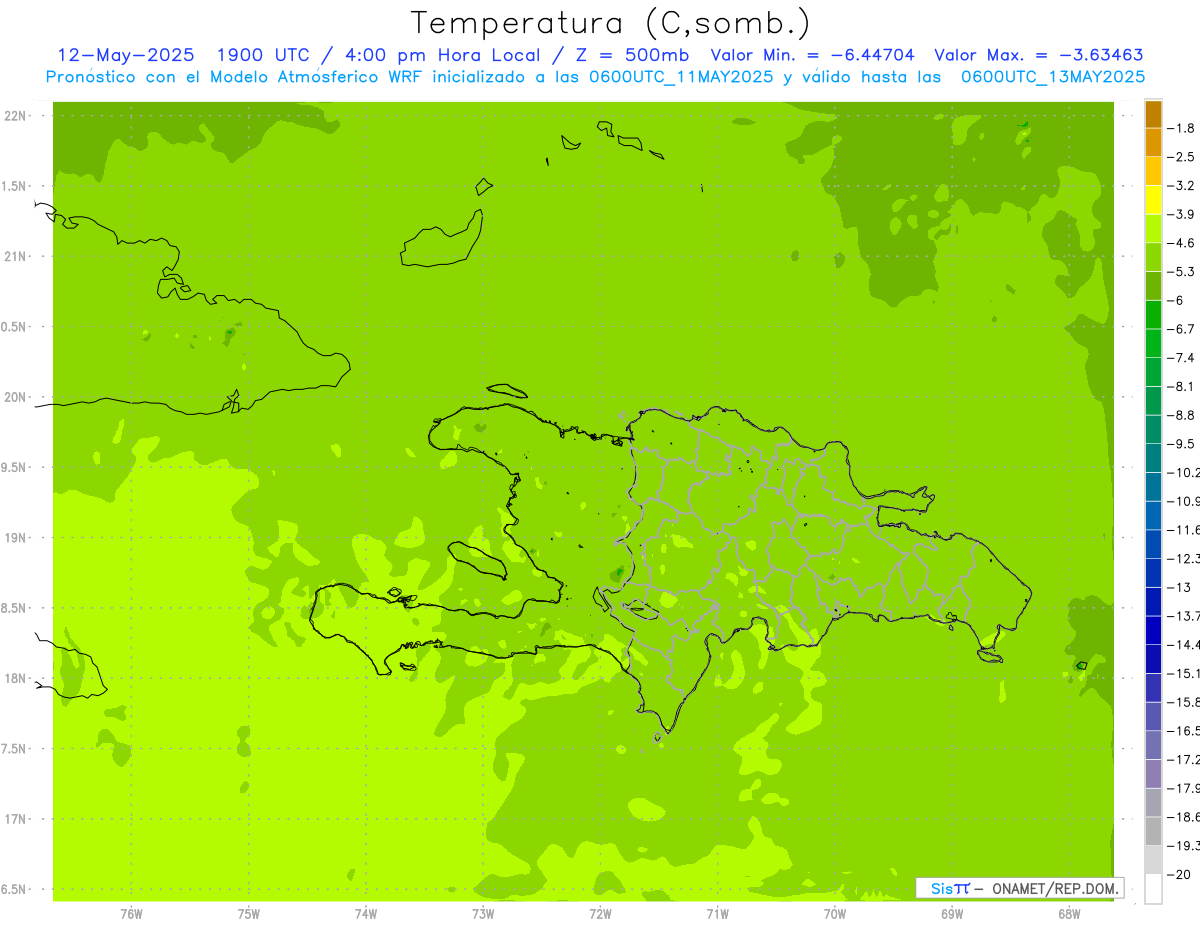Viewport: 1200px width, 927px height.
Task: Click the "68W" longitude label
Action: click(x=1069, y=913)
